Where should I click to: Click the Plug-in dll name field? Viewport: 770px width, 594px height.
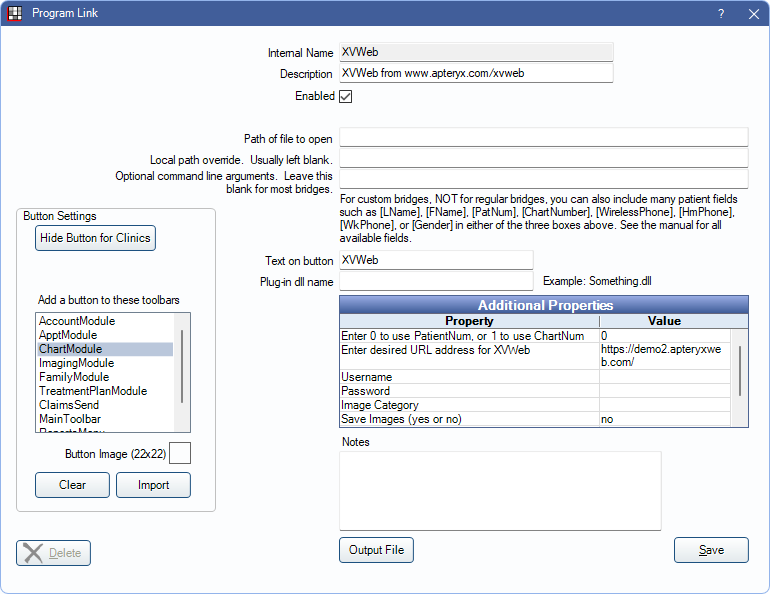436,281
